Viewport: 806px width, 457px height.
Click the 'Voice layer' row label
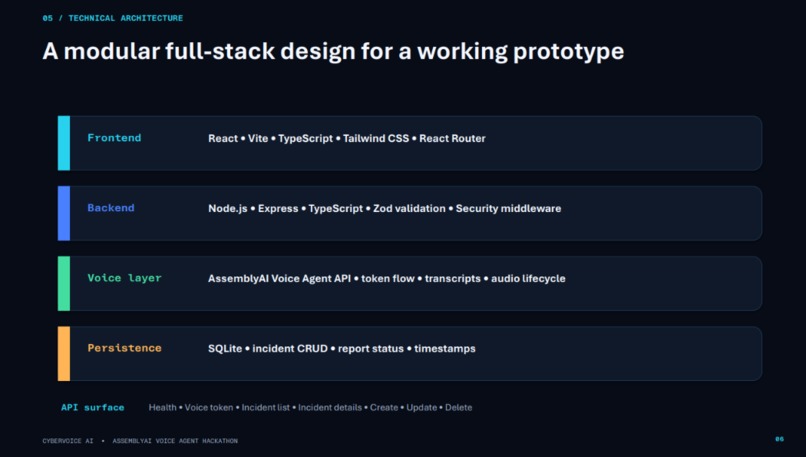coord(124,278)
